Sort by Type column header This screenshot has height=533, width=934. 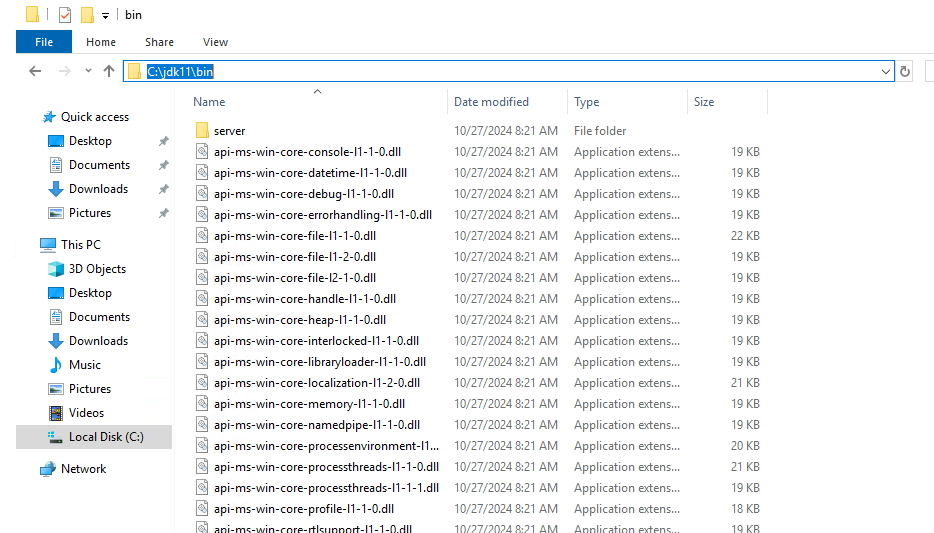(587, 102)
